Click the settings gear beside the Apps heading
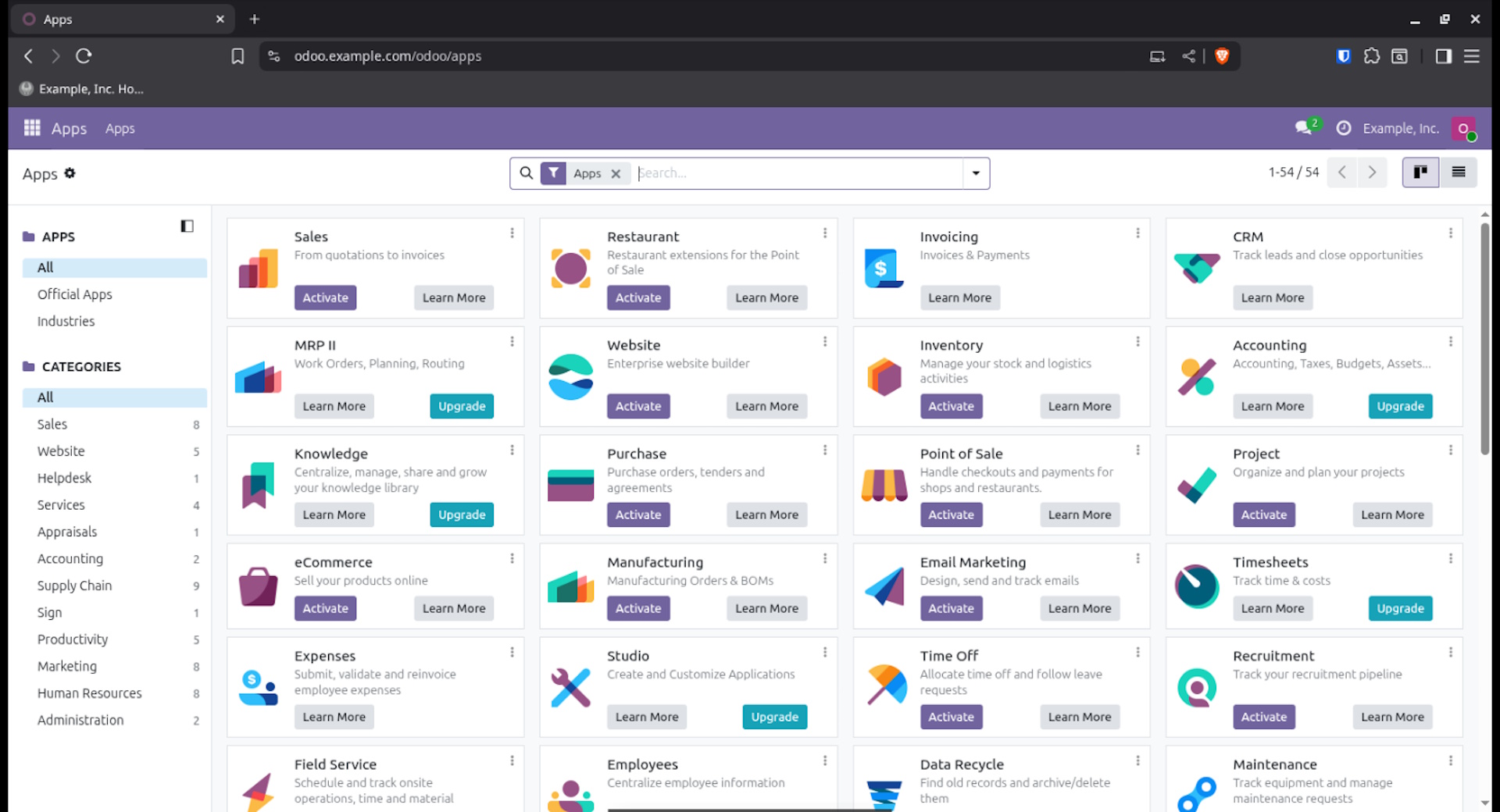1500x812 pixels. (x=70, y=173)
